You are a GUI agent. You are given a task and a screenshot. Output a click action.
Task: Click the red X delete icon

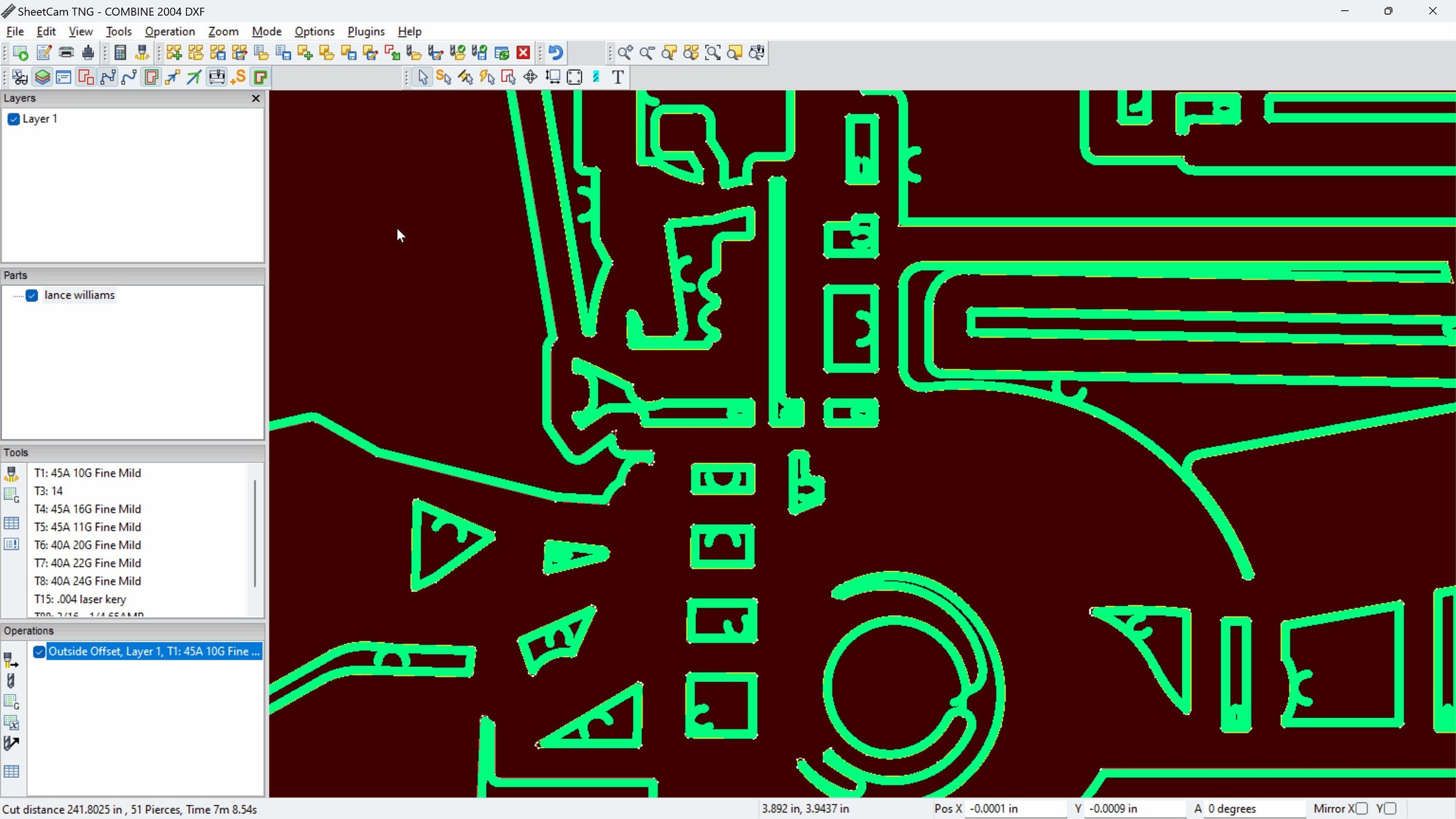[524, 53]
